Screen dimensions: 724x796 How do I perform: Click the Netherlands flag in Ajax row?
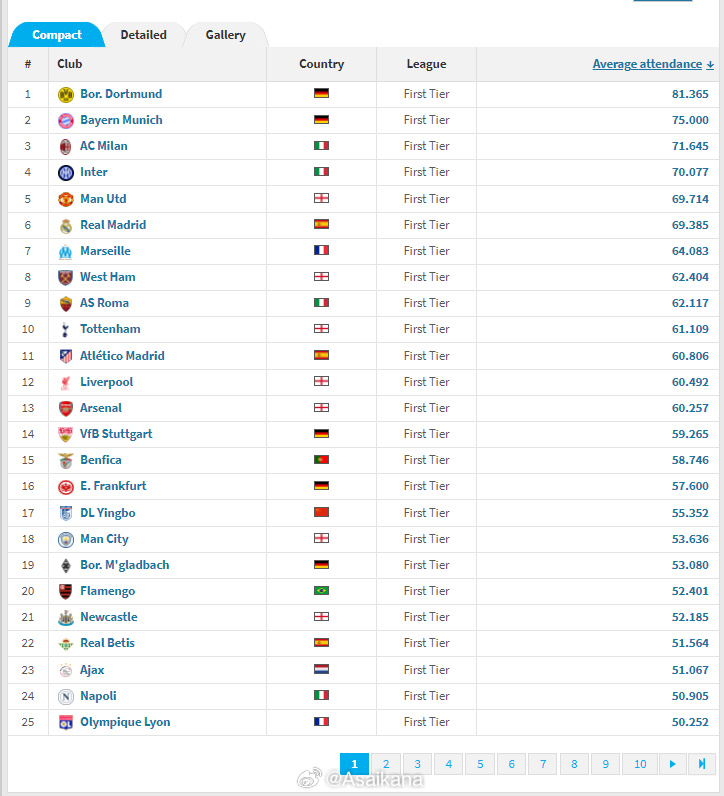[321, 670]
